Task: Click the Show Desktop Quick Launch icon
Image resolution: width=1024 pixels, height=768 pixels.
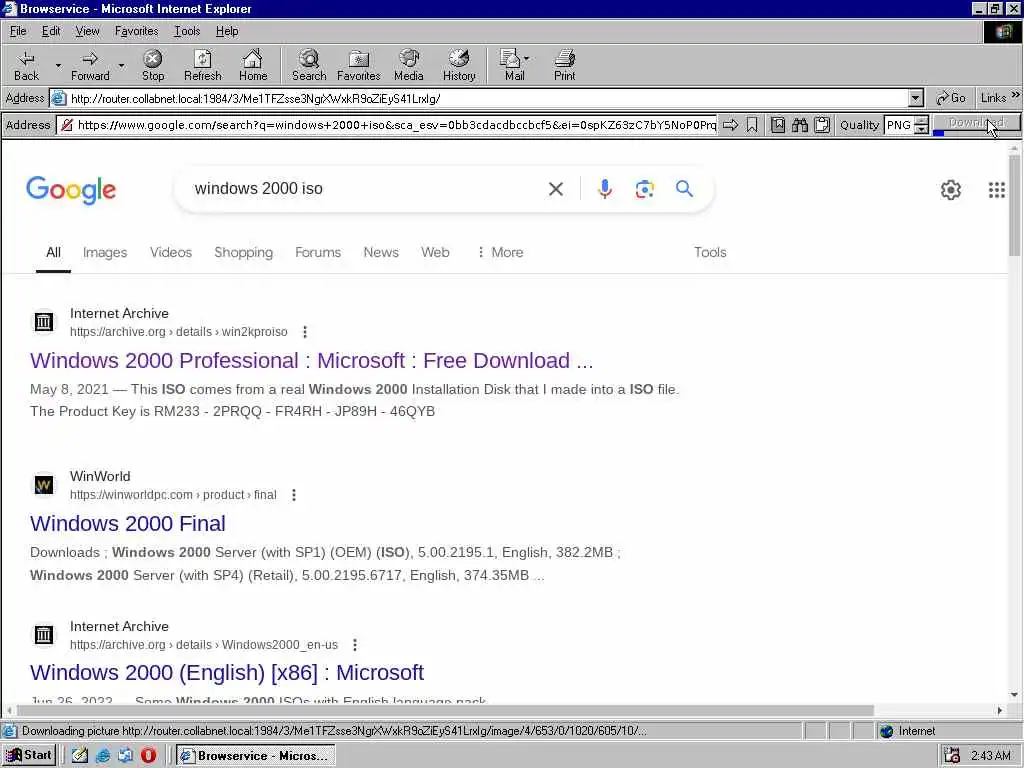Action: click(x=80, y=756)
